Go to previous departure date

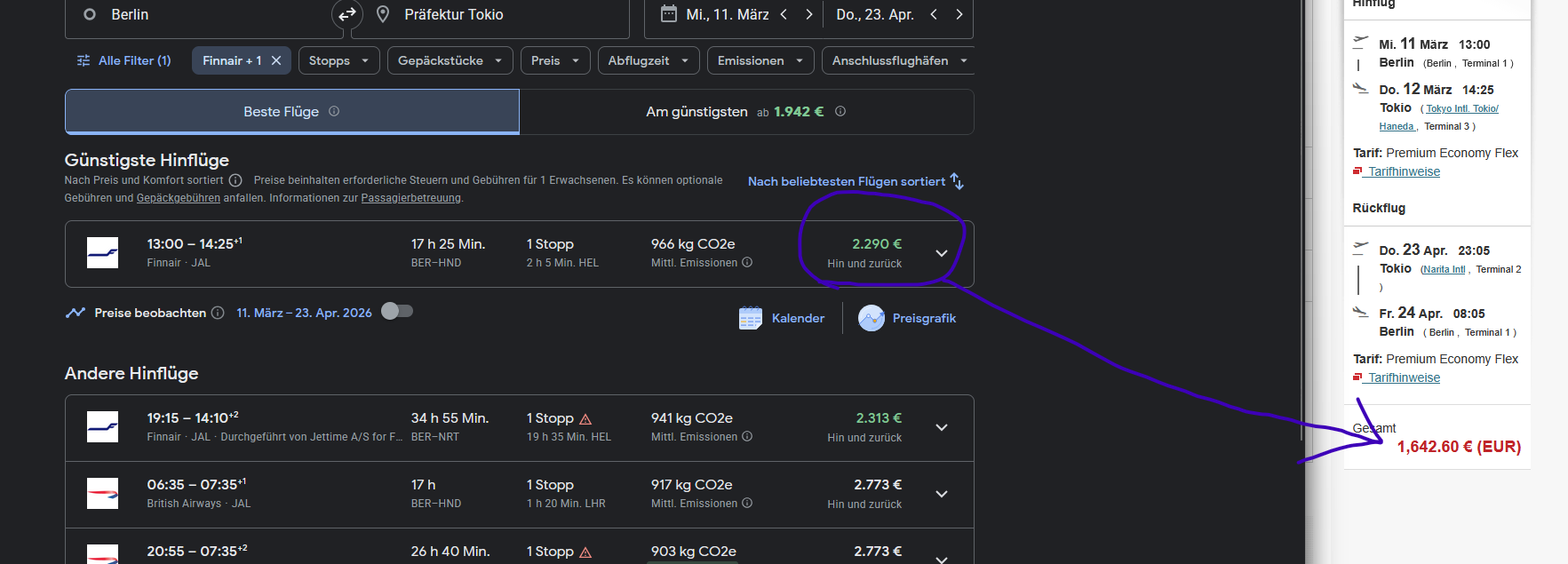(x=784, y=14)
